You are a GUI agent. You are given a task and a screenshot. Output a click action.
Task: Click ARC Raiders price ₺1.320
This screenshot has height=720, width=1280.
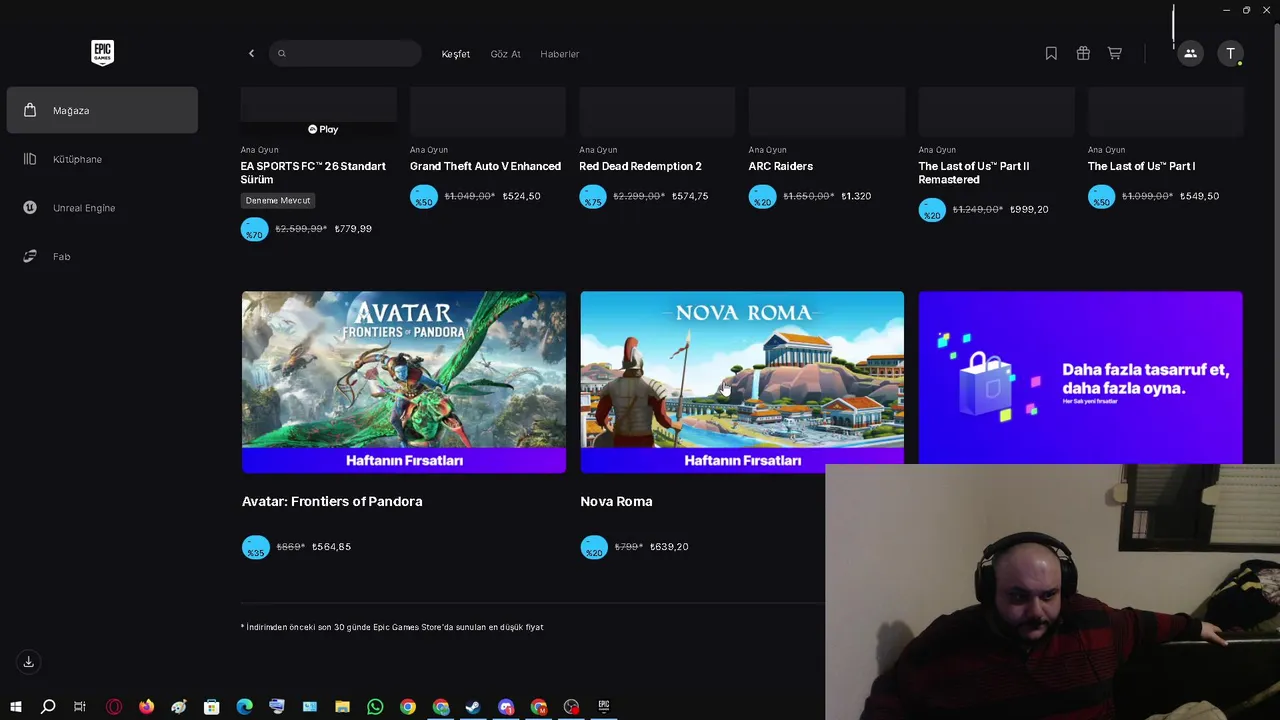856,196
